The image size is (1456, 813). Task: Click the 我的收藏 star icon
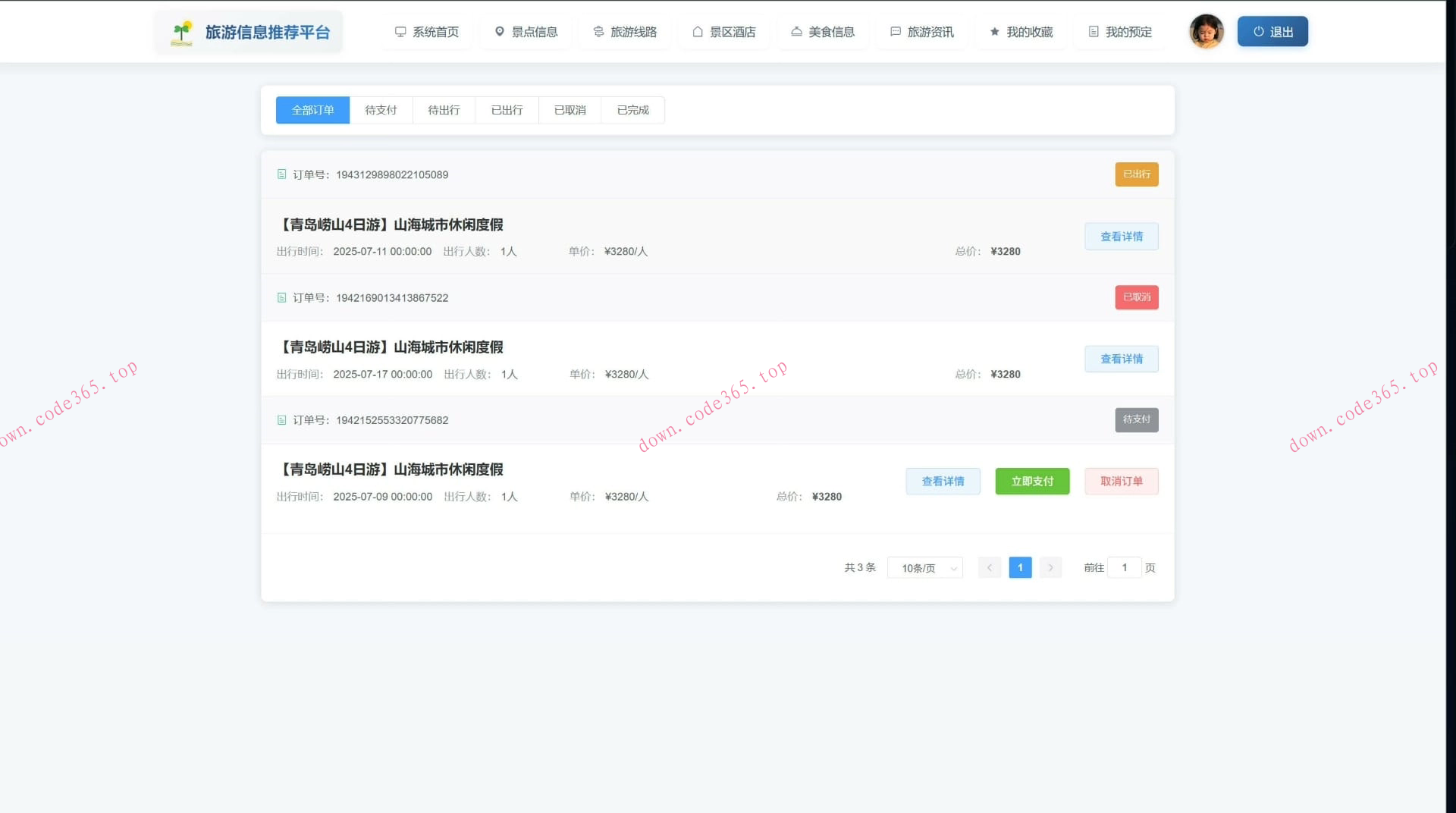coord(994,32)
